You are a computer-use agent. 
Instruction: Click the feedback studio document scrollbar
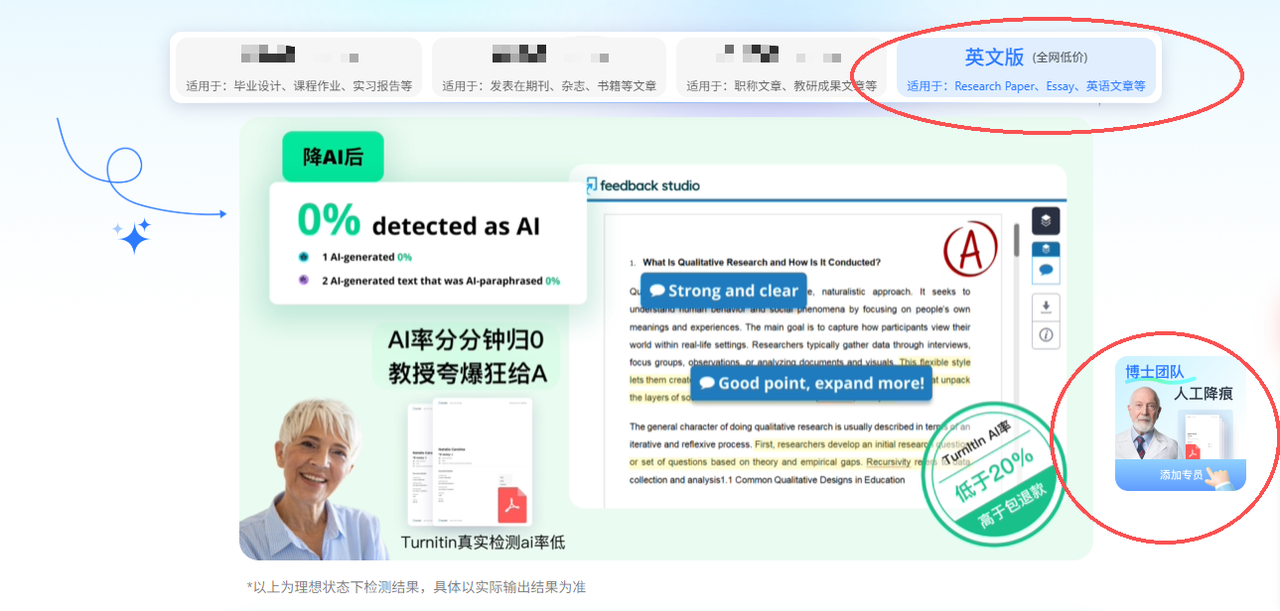coord(1018,240)
